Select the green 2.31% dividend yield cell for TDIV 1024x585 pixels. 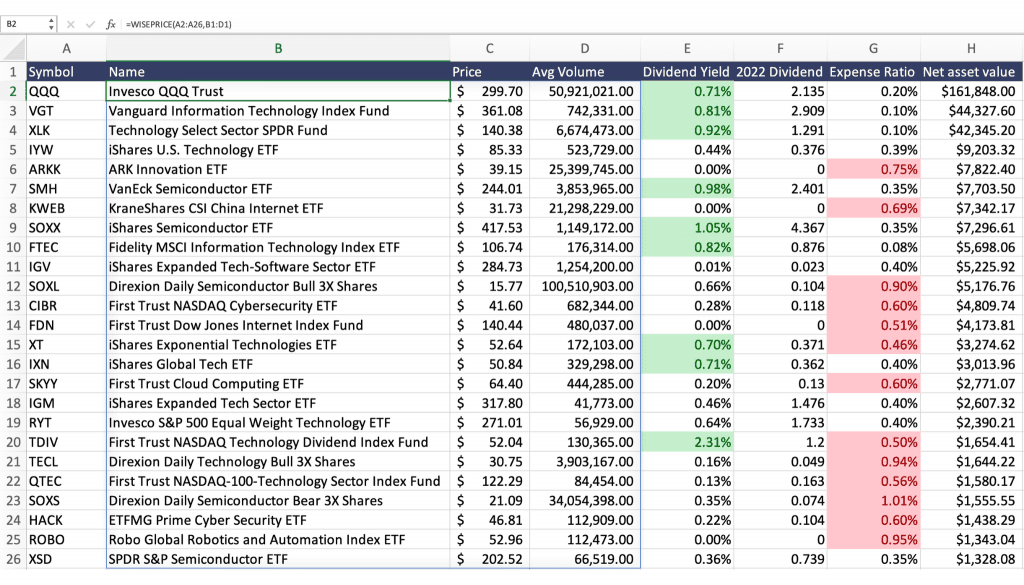(686, 442)
